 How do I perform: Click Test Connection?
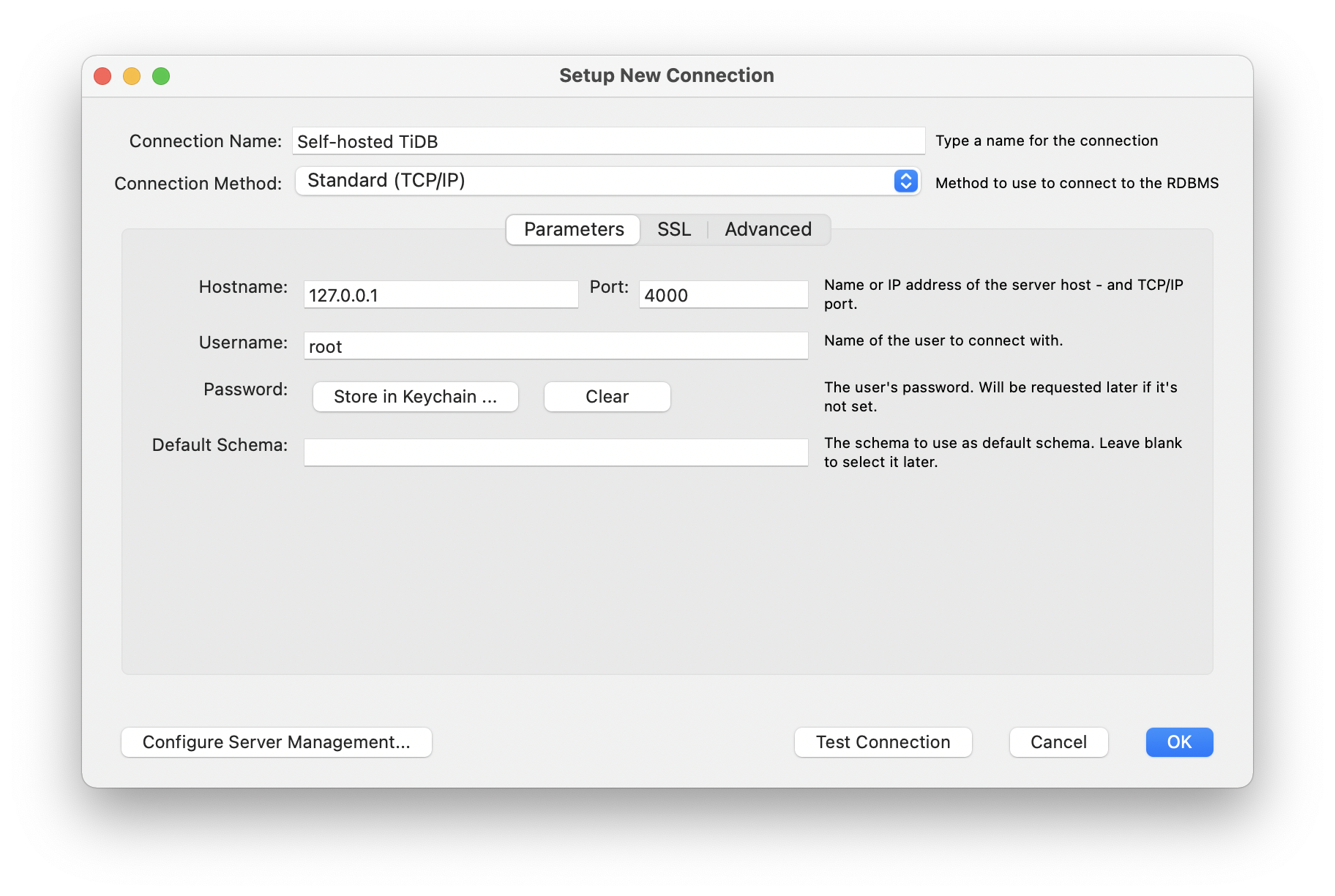point(882,742)
